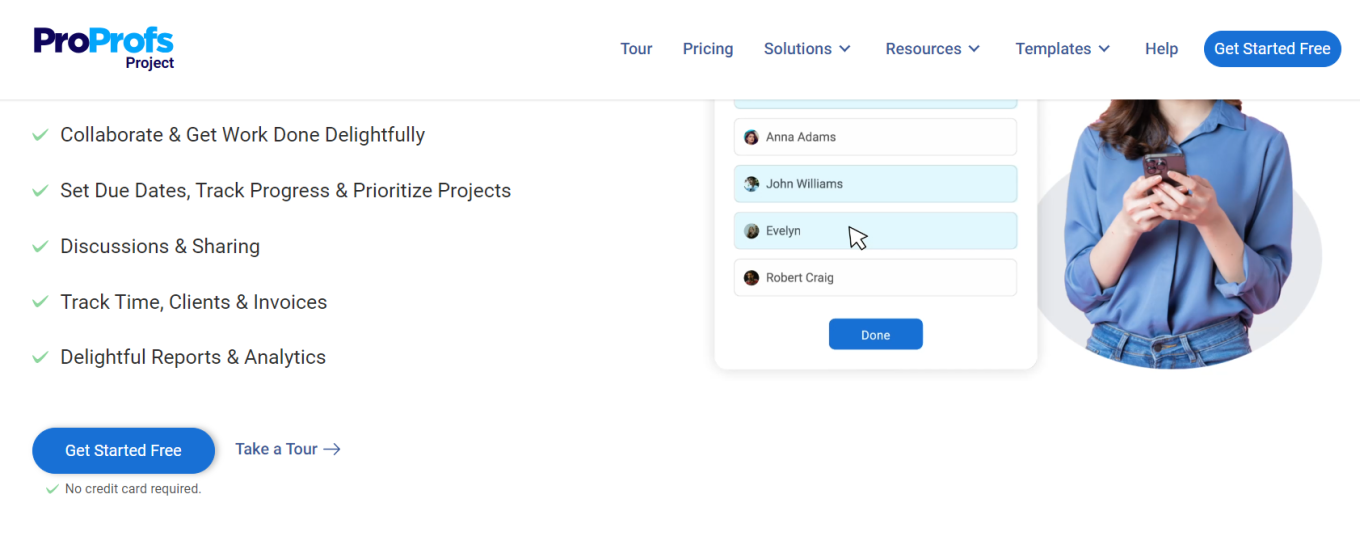Select Anna Adams in the assignee list

875,137
